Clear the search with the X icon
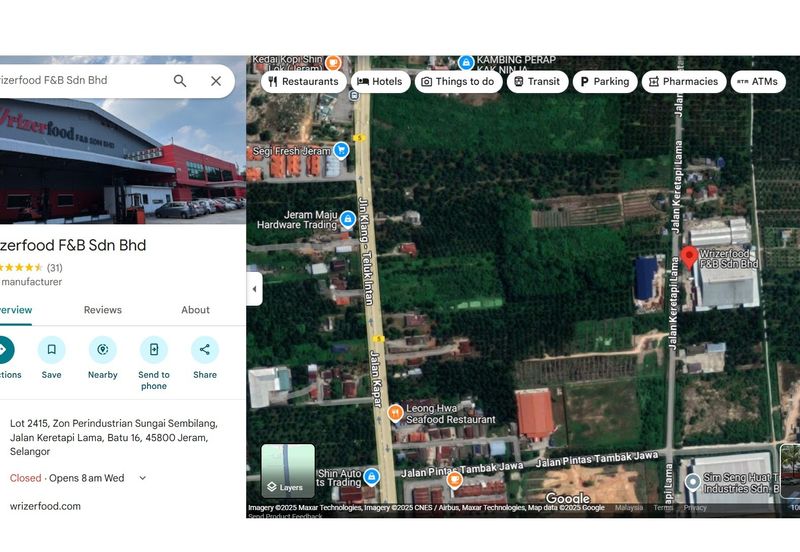Image resolution: width=800 pixels, height=552 pixels. 216,81
